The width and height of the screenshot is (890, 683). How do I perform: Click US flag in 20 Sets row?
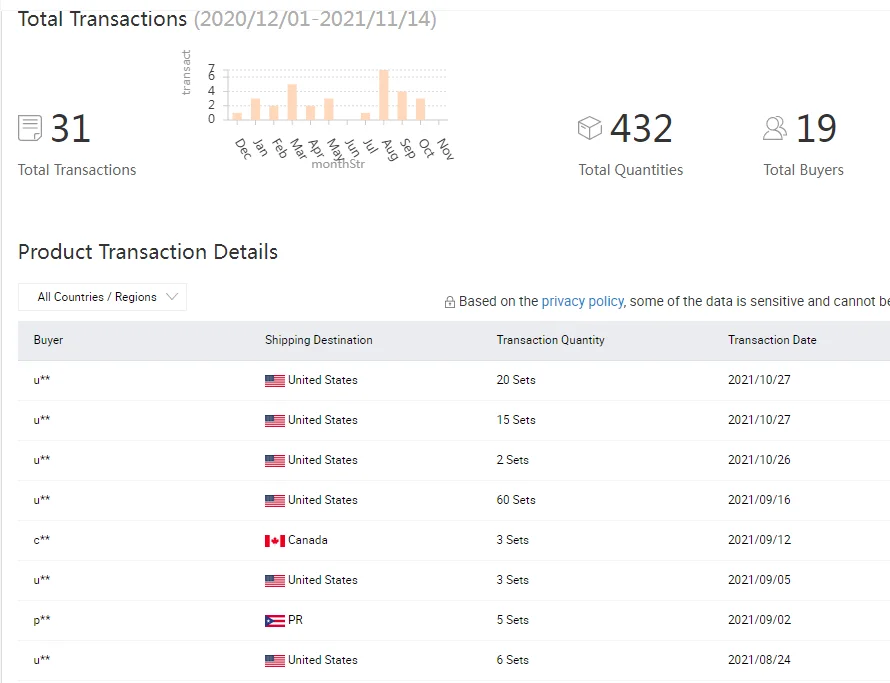[x=274, y=380]
